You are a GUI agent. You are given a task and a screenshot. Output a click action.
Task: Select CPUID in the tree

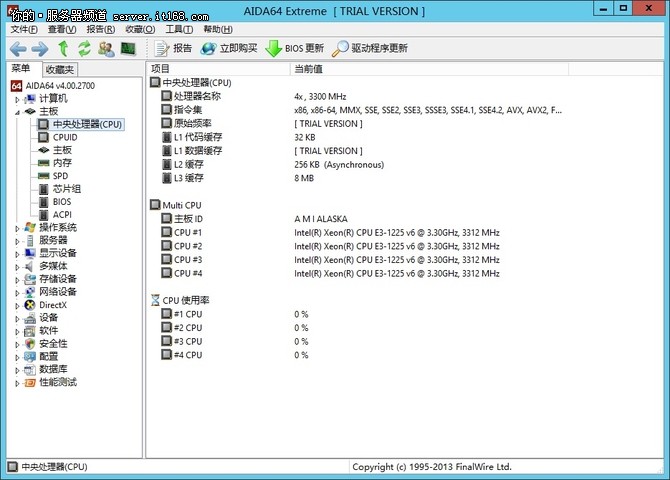click(58, 137)
